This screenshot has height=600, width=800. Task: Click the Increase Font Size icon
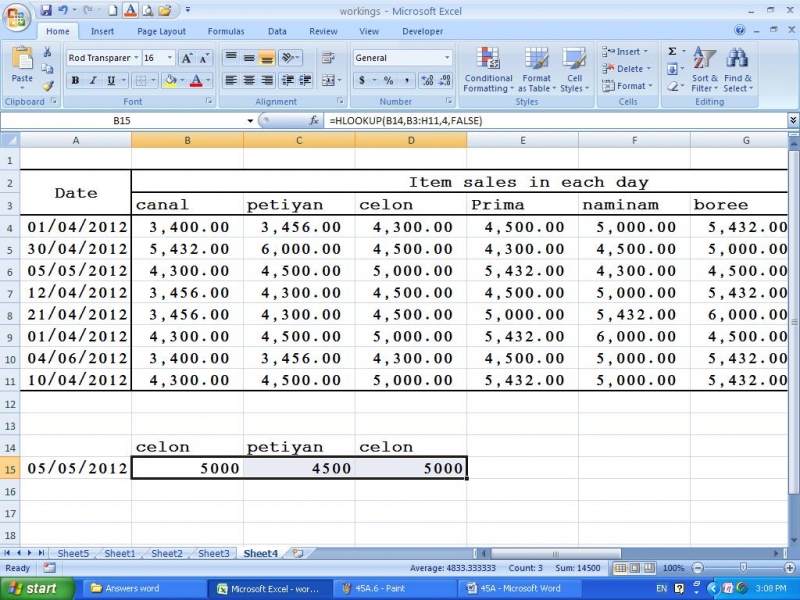(x=187, y=58)
